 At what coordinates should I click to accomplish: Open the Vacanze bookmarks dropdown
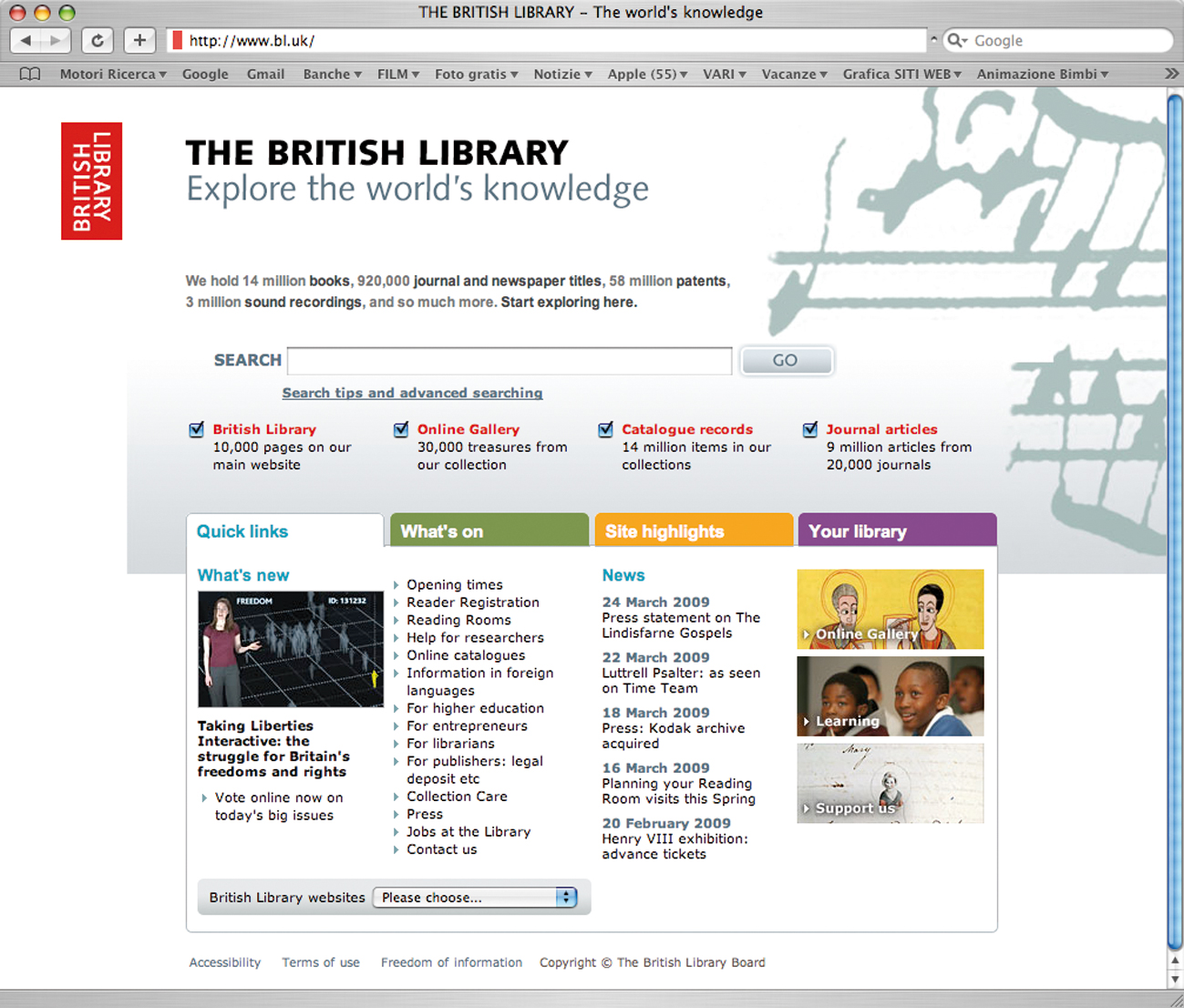coord(794,74)
